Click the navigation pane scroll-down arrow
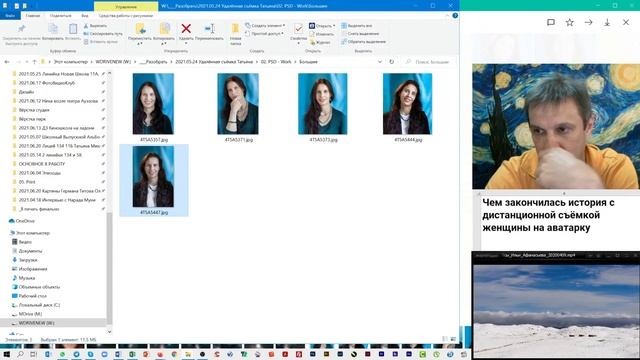Viewport: 640px width, 360px height. (x=109, y=331)
